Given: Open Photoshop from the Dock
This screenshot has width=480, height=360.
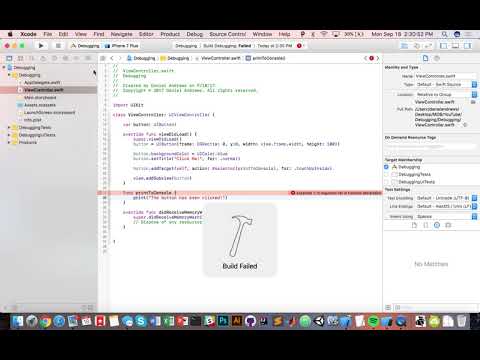Looking at the screenshot, I should coord(223,321).
